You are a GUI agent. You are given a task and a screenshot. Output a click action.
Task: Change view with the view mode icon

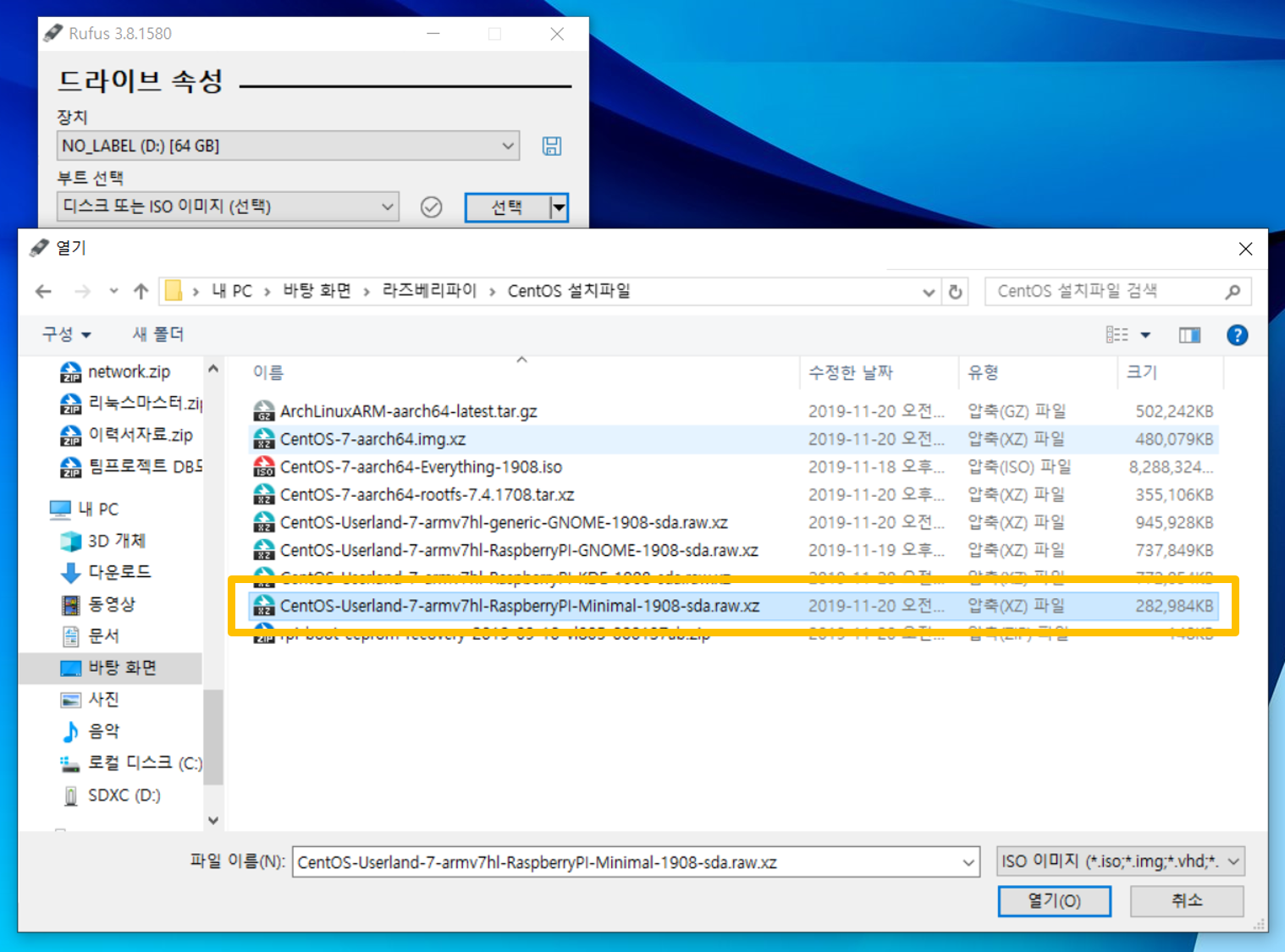1117,335
